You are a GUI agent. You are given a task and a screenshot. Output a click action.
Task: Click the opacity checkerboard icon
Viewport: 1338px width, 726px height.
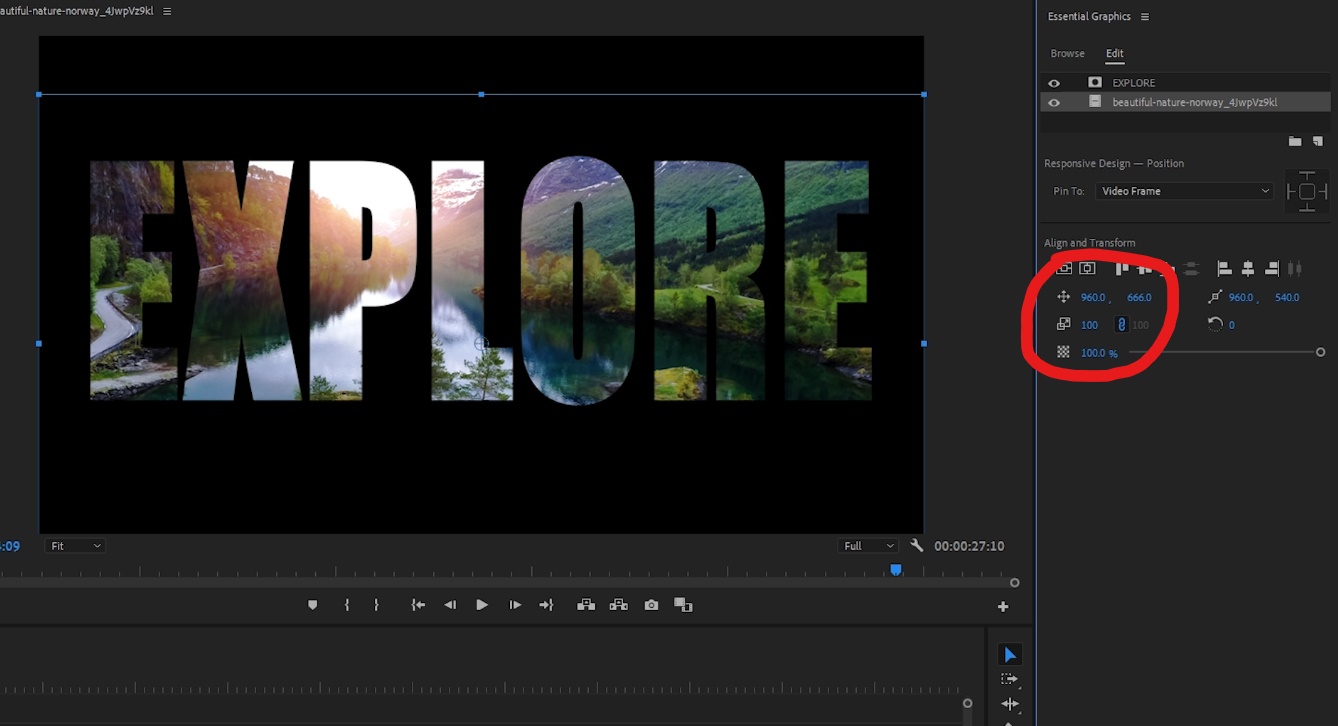(1063, 352)
